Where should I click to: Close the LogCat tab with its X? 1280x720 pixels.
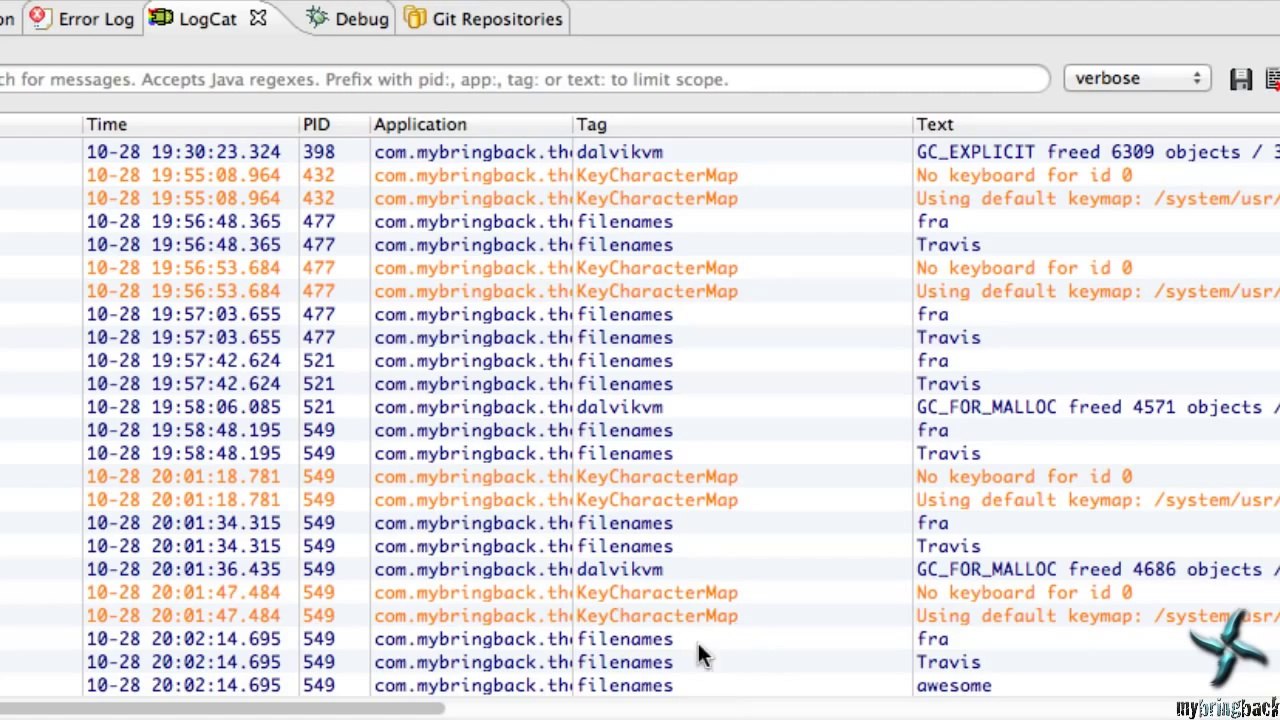(258, 18)
